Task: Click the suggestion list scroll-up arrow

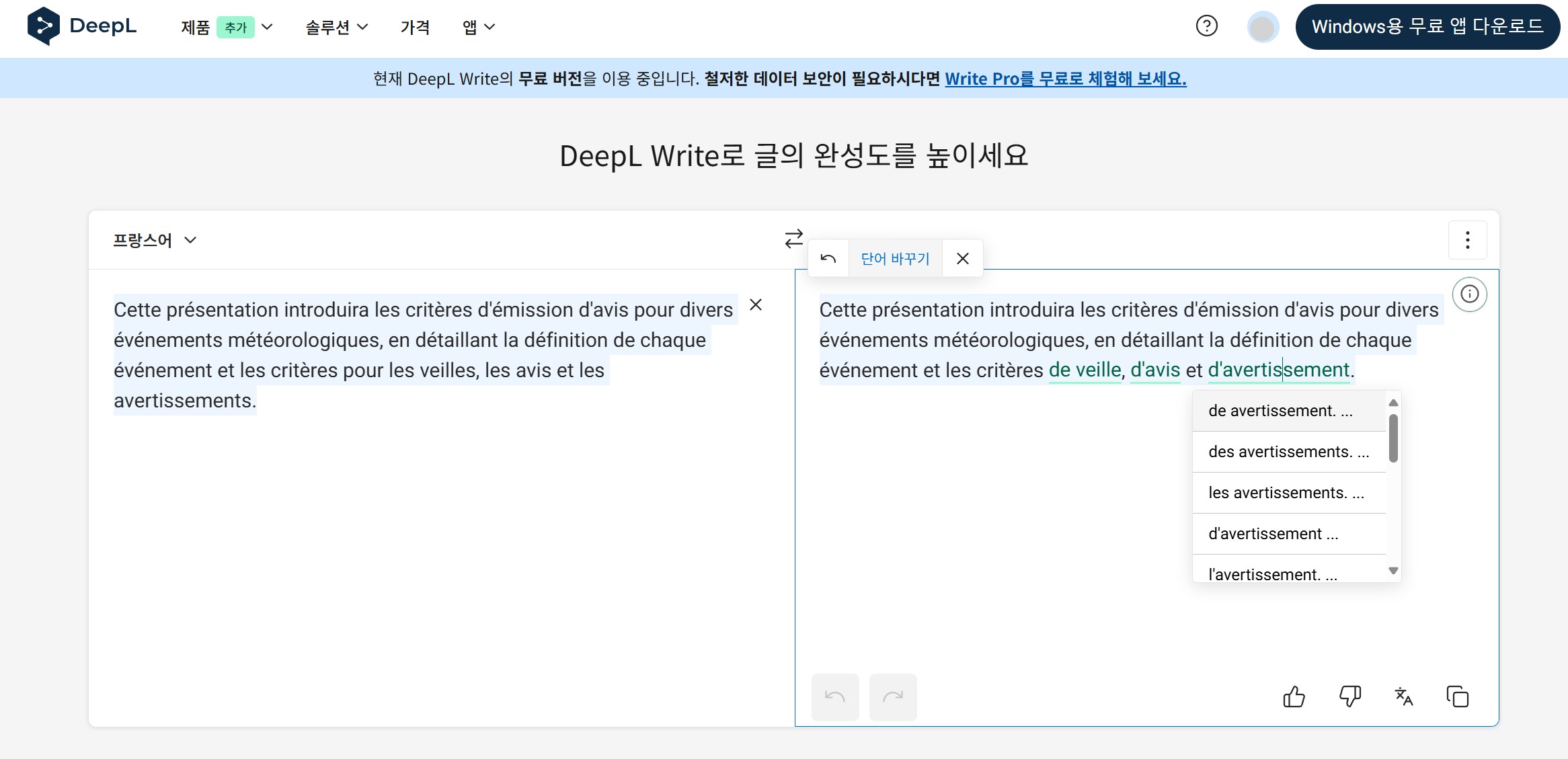Action: click(x=1393, y=403)
